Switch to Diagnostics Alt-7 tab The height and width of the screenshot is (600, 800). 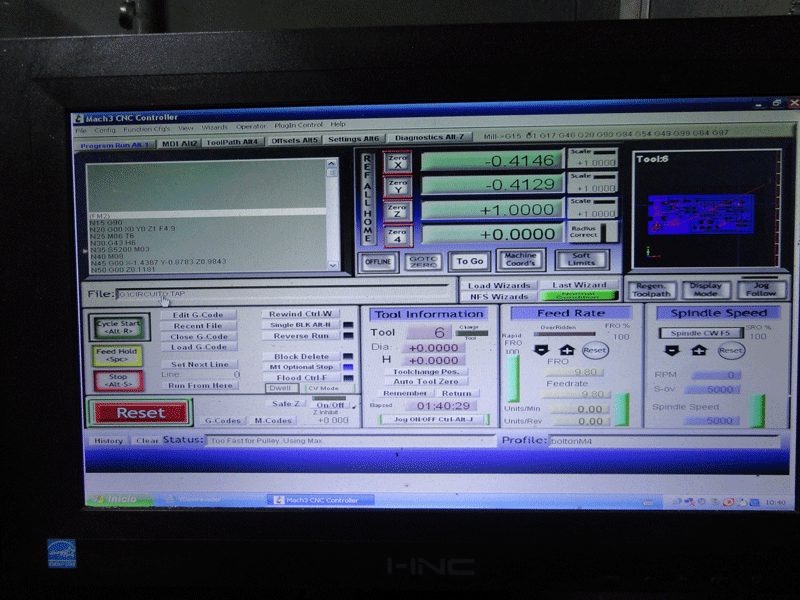click(x=429, y=137)
